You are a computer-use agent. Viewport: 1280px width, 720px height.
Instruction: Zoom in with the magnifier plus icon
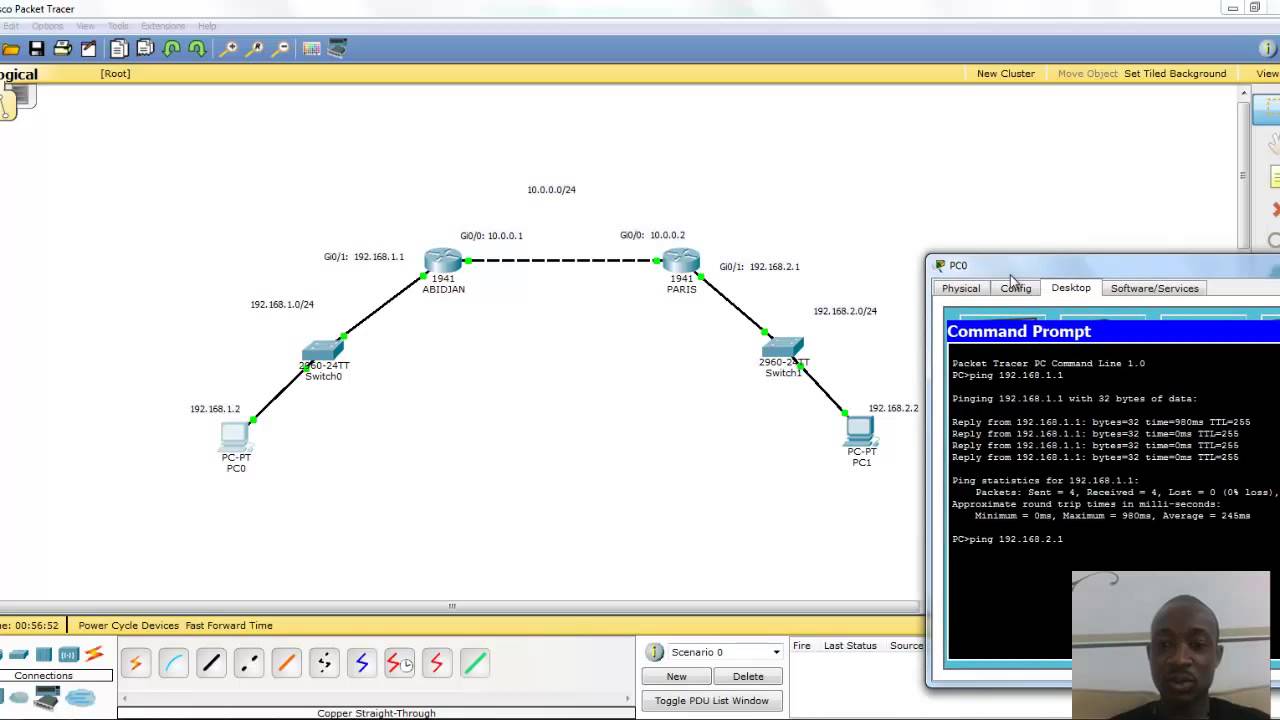point(229,48)
